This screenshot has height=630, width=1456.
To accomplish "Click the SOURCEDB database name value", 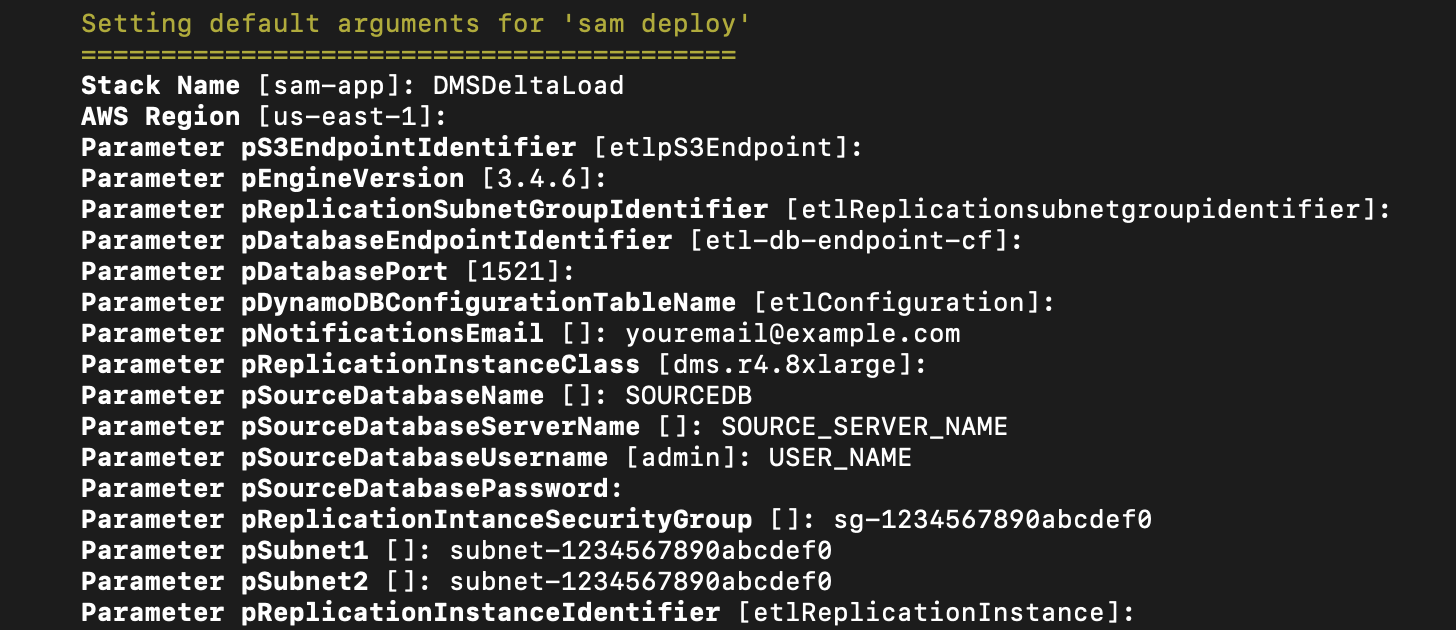I will (x=689, y=396).
